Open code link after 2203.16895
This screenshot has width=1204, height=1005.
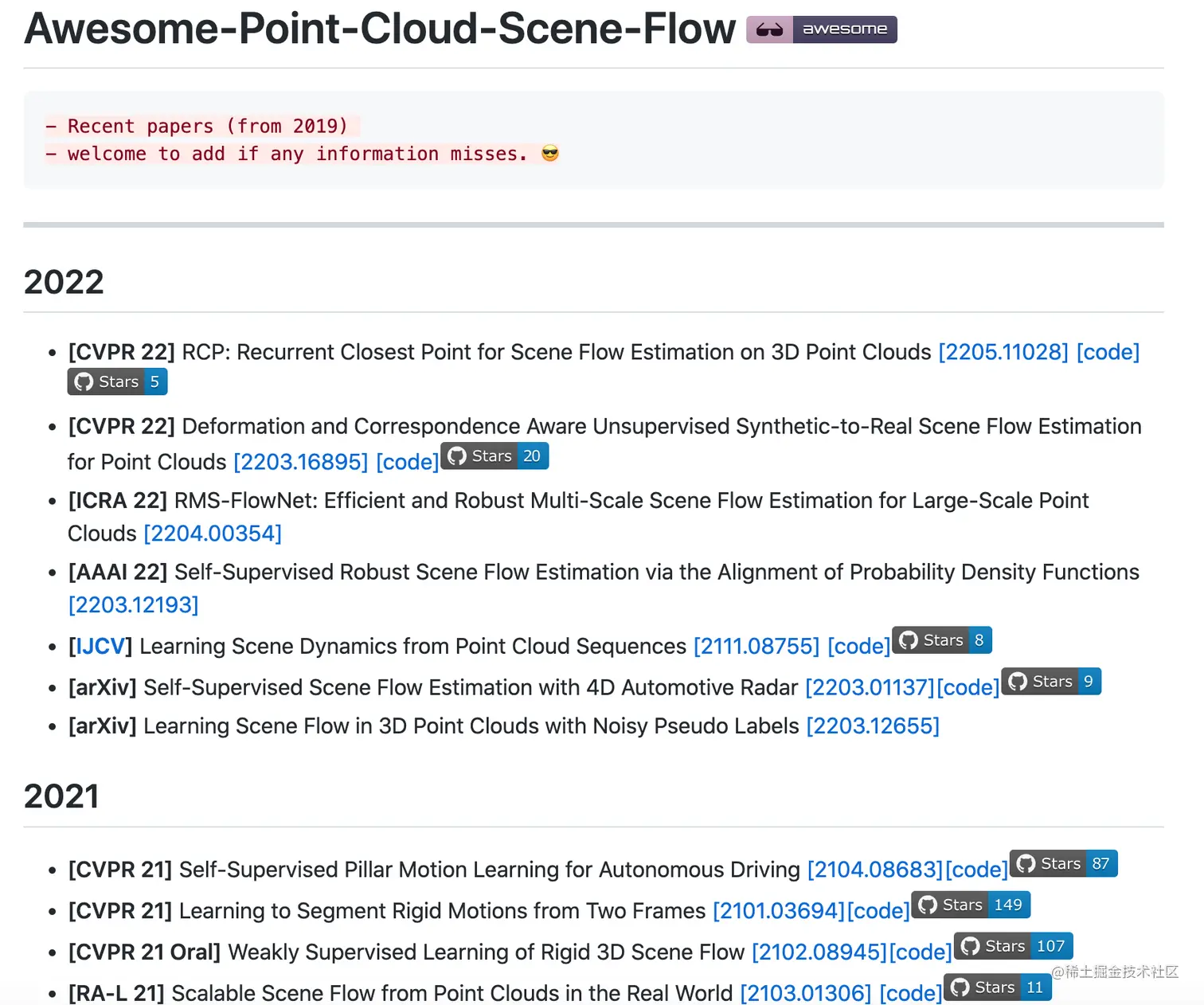408,462
